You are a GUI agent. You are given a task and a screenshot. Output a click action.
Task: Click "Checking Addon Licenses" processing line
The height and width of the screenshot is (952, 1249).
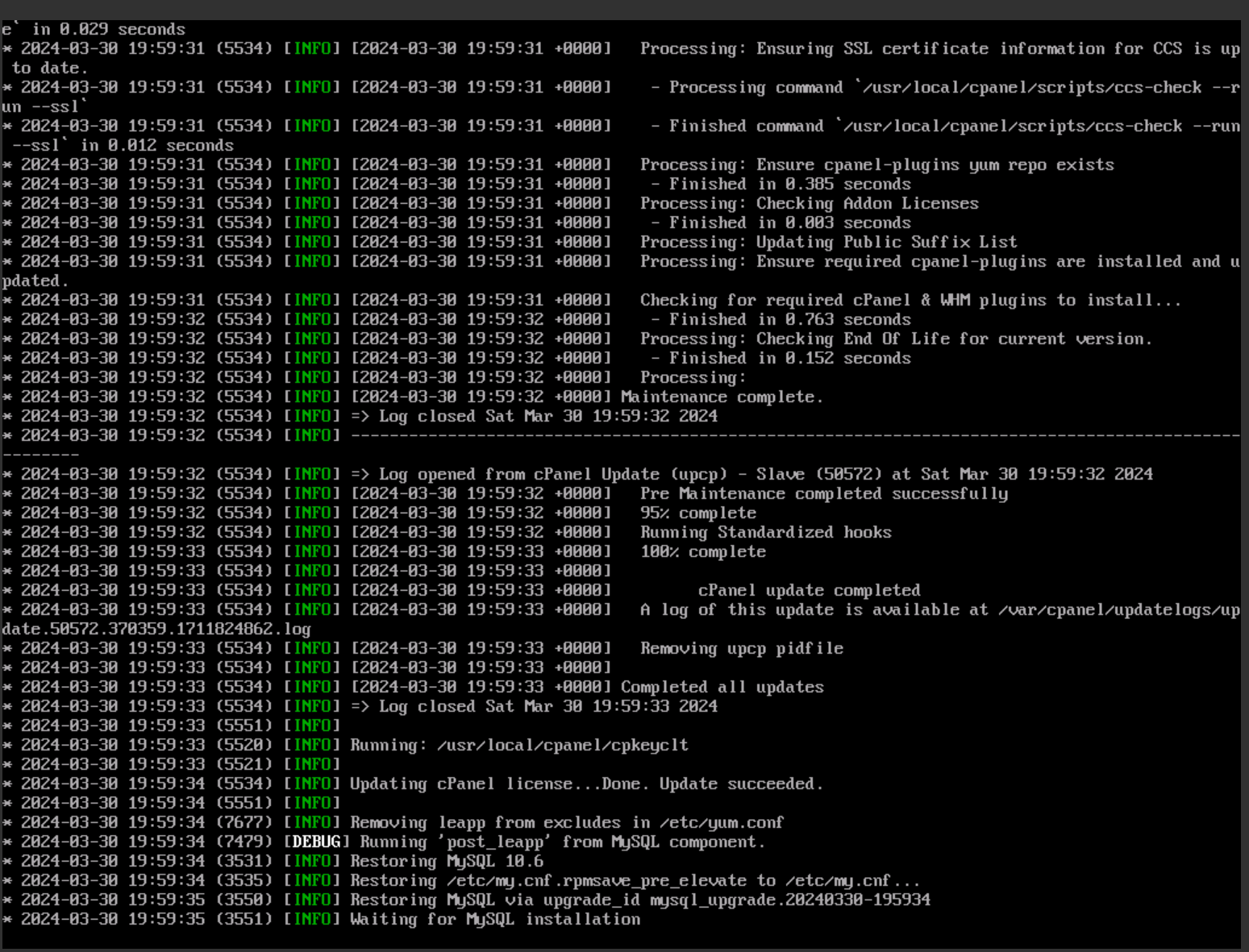[x=868, y=203]
